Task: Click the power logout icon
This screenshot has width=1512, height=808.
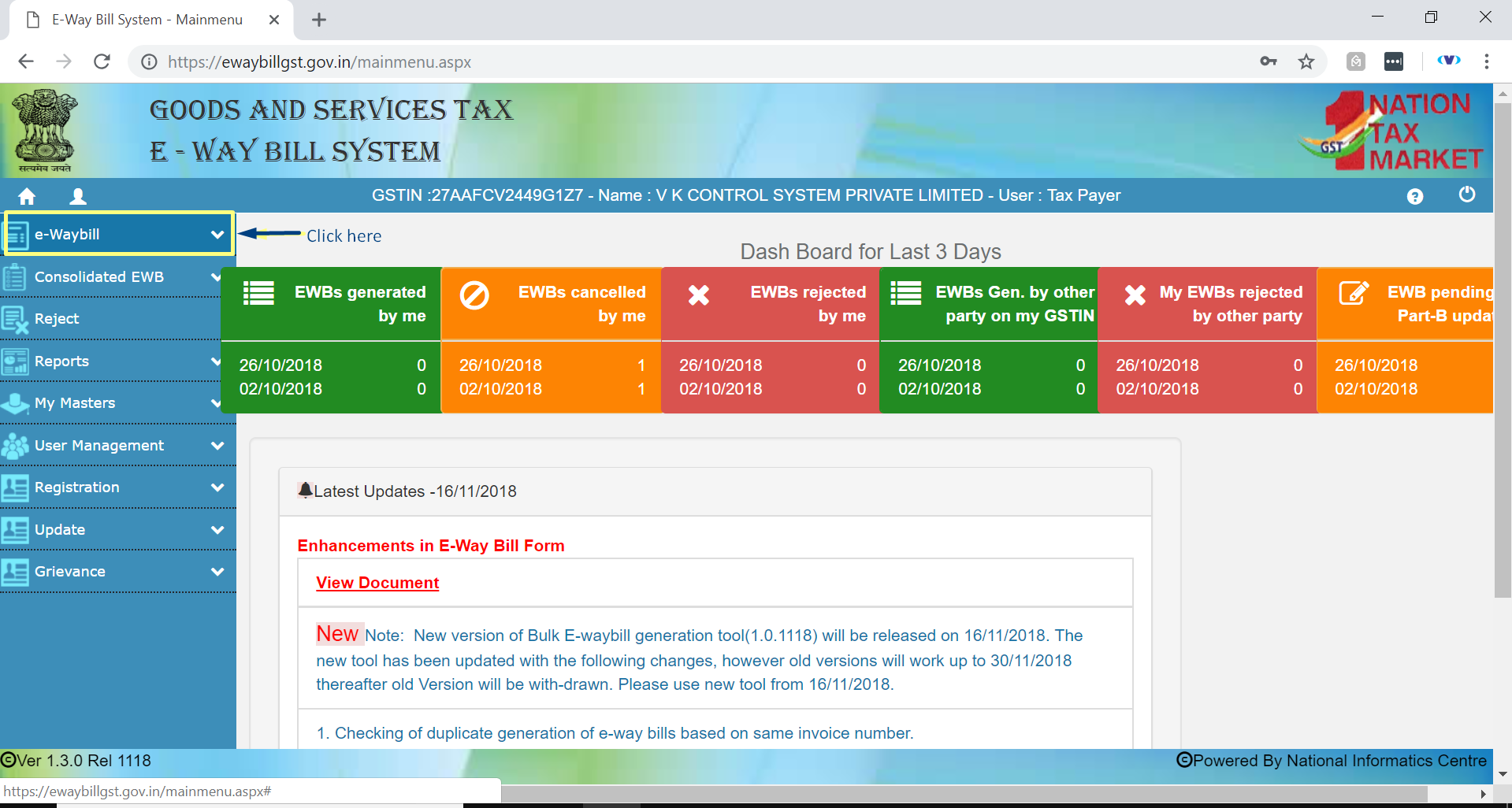Action: [x=1466, y=195]
